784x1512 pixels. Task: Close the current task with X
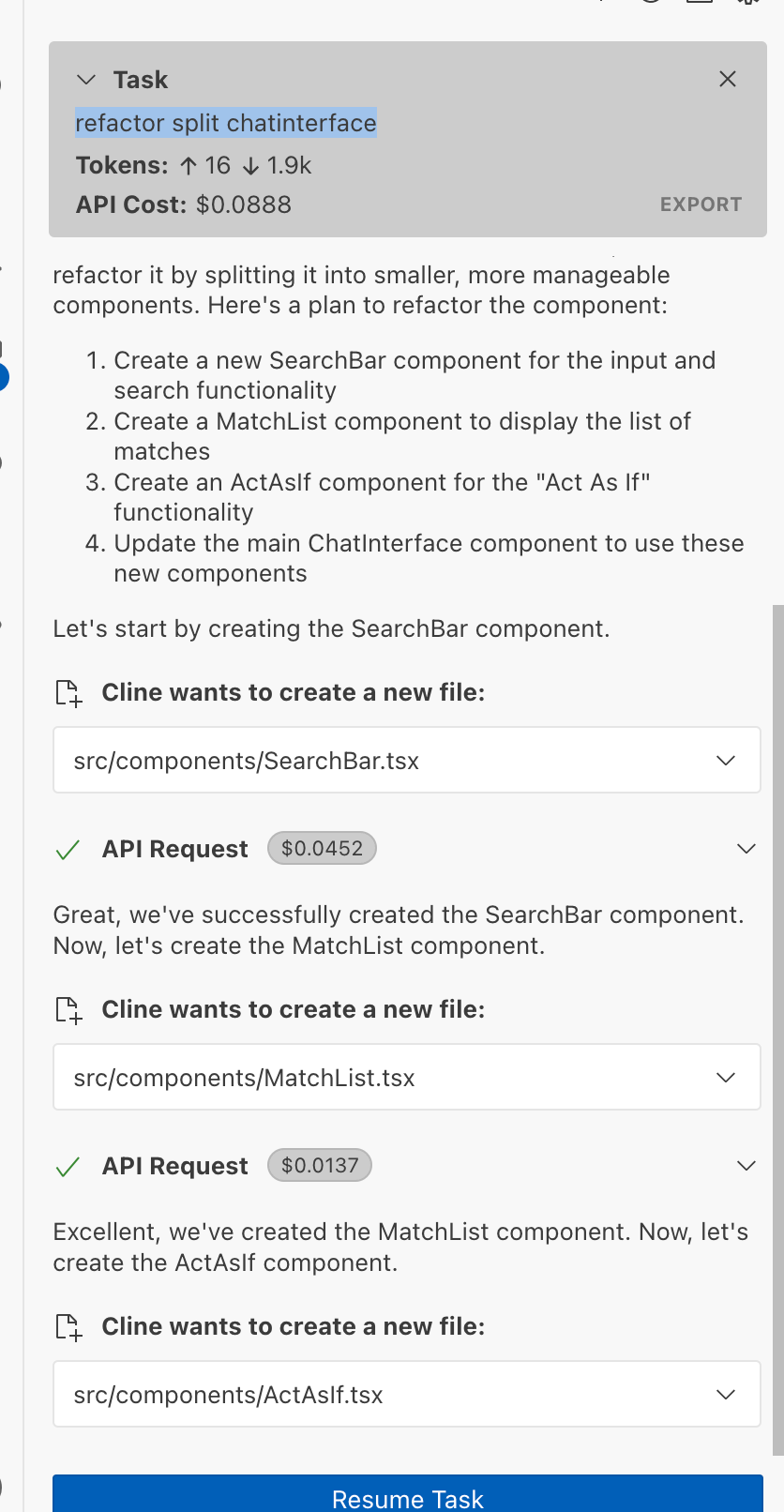(728, 80)
